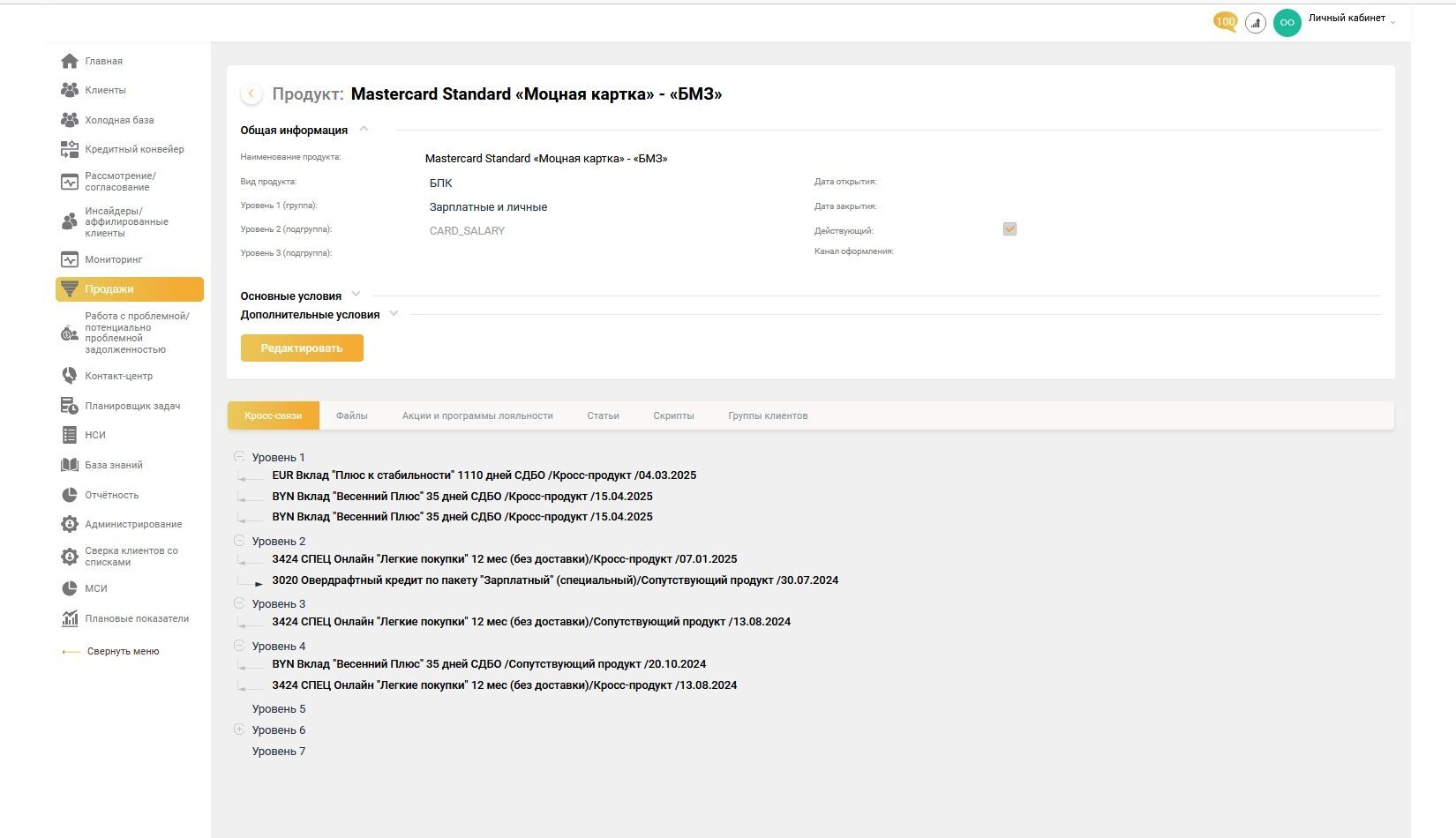Select BYN Вклад Весенний Плюс first Уровень 1 row
Screen dimensions: 1456x838
coord(462,497)
